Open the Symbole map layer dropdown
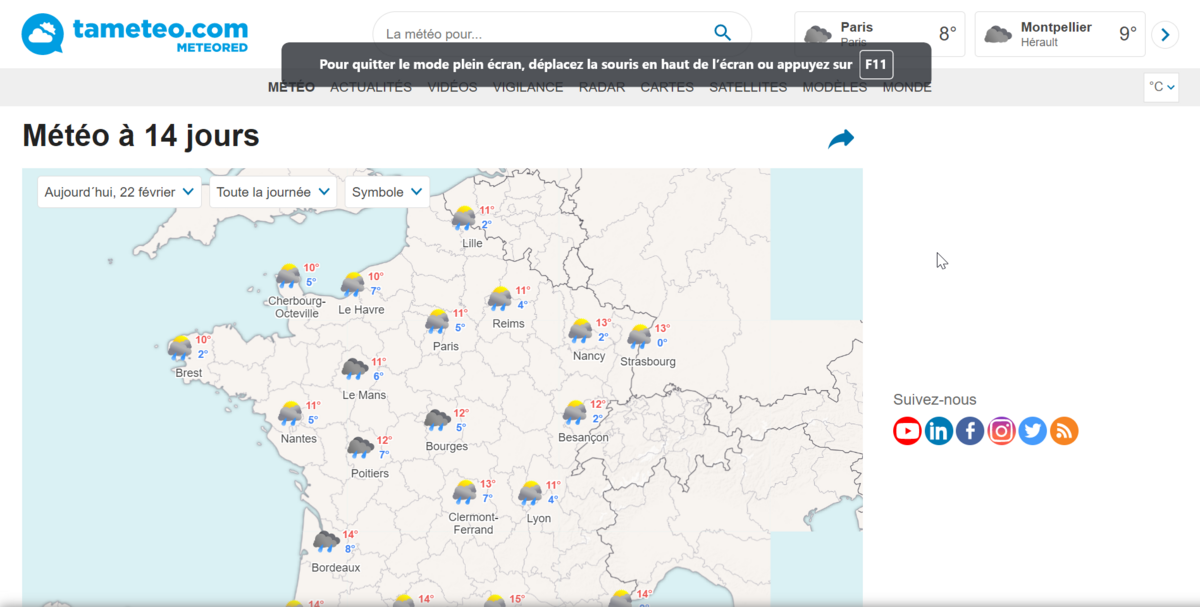 387,192
